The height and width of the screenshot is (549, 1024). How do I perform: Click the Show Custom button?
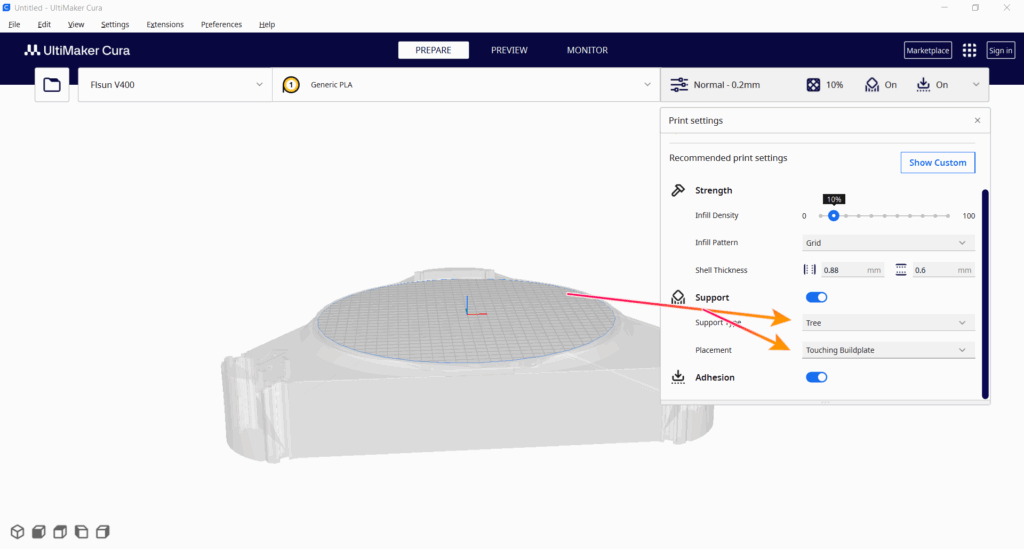click(x=938, y=163)
